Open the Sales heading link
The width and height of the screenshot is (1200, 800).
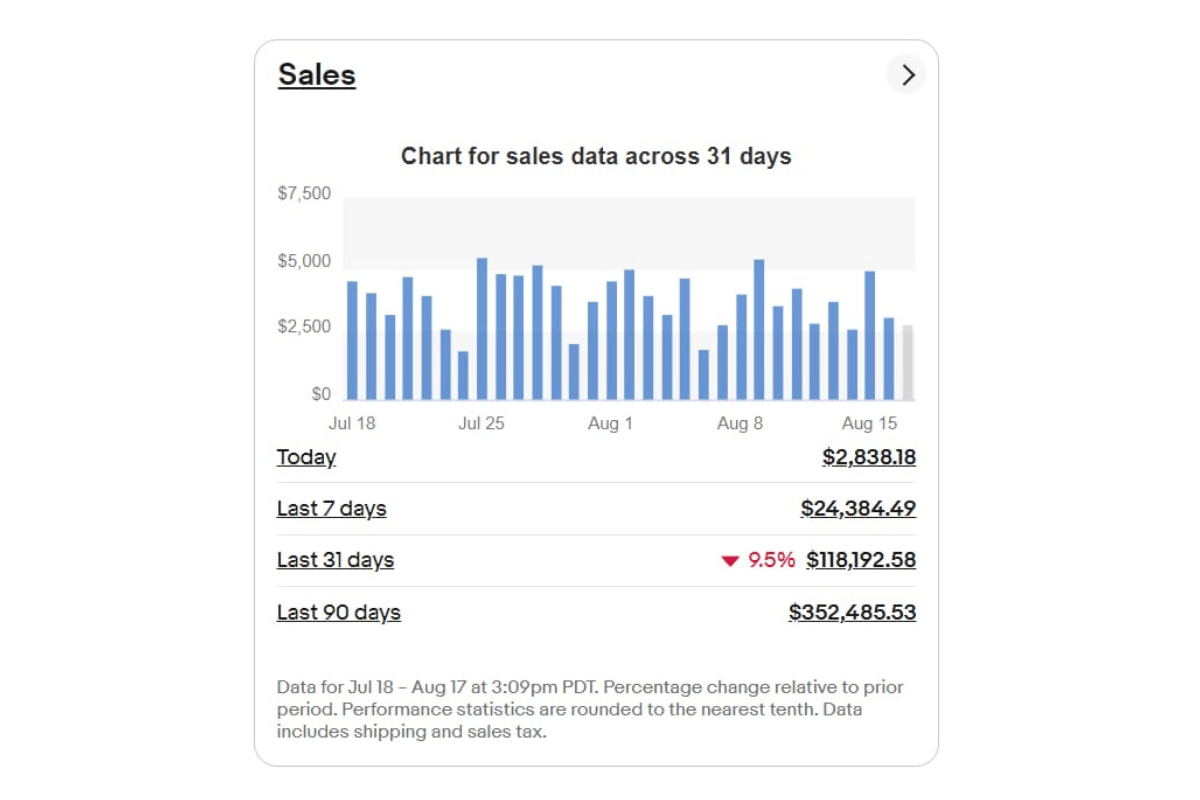click(x=317, y=75)
